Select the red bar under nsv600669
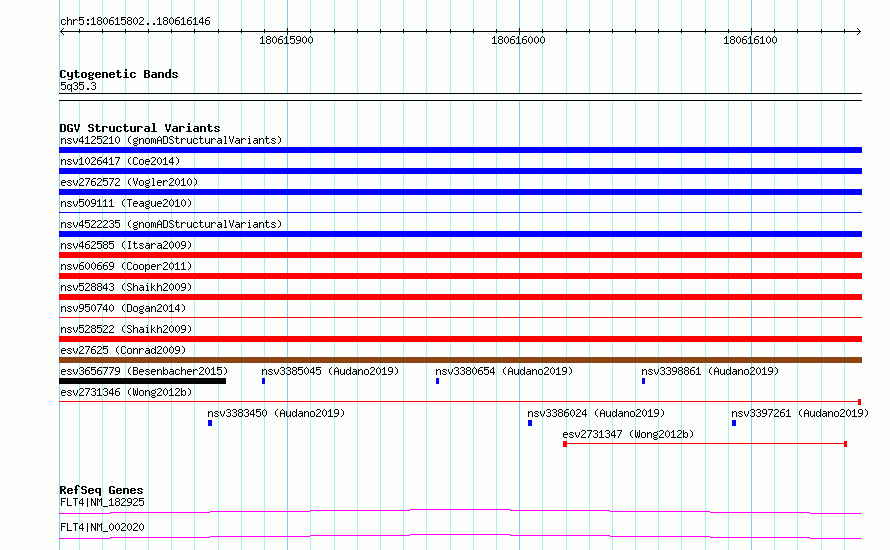This screenshot has width=890, height=550. click(460, 276)
